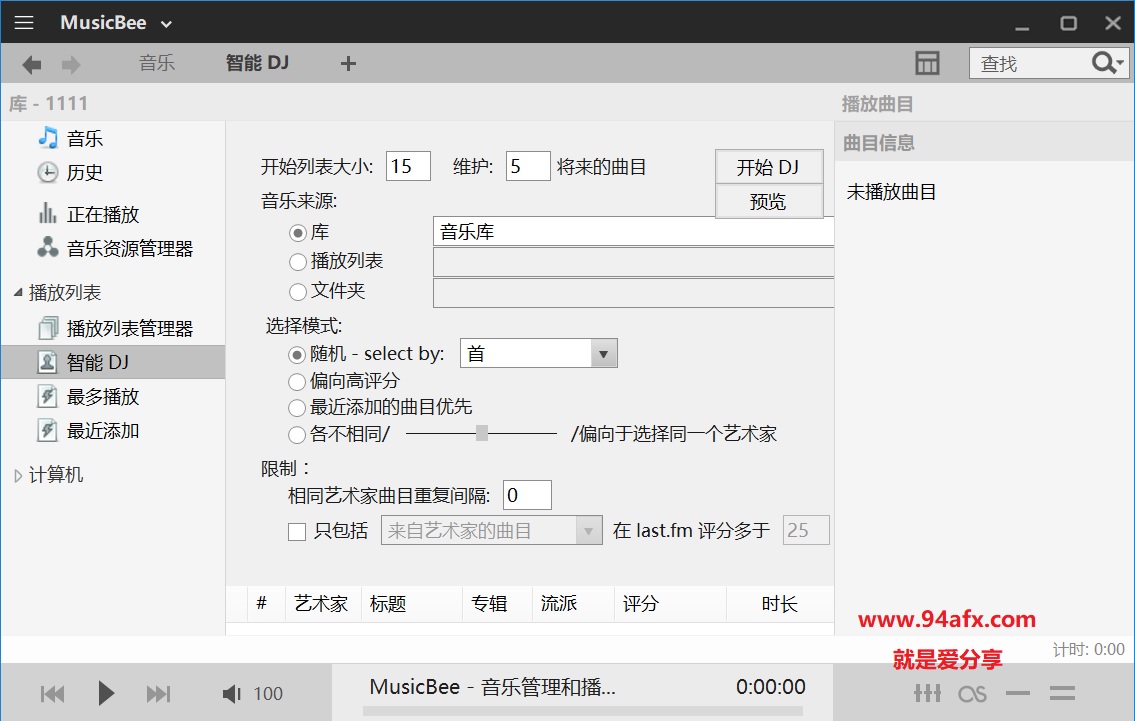The height and width of the screenshot is (721, 1135).
Task: Mute with the speaker volume icon
Action: 232,694
